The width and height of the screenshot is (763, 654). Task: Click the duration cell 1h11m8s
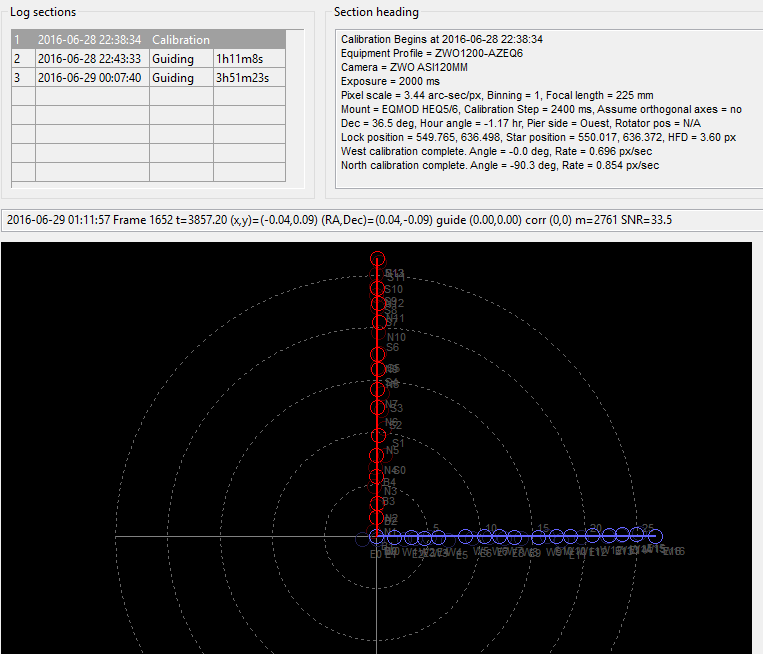(249, 59)
